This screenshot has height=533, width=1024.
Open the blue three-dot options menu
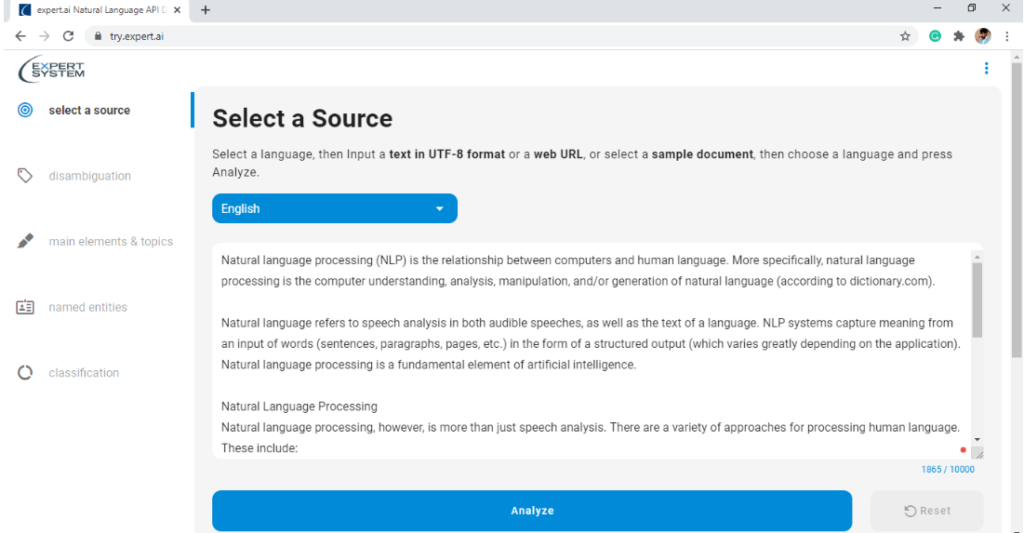986,68
